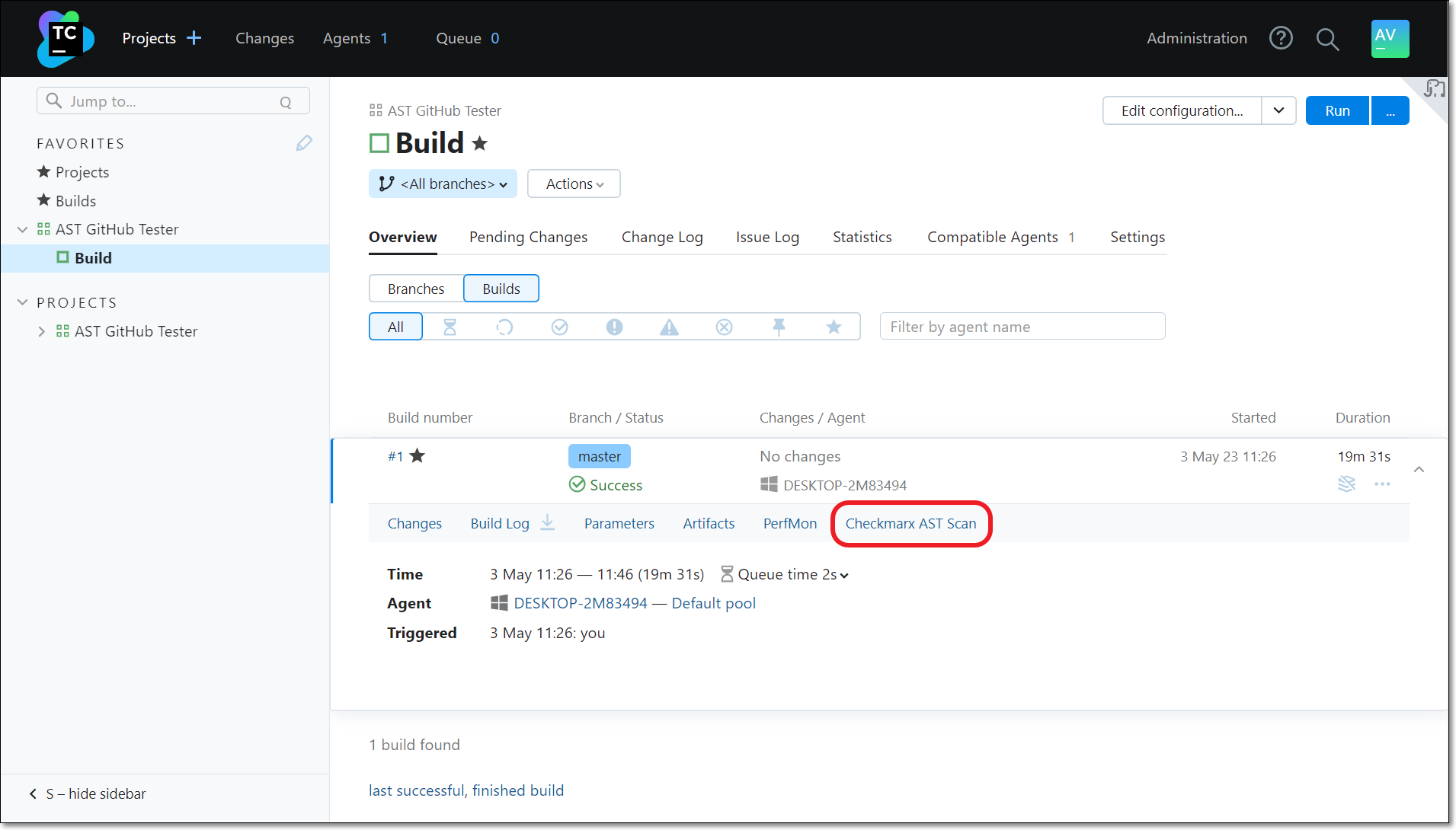The image size is (1456, 830).
Task: Click branch icon in All branches selector
Action: point(386,184)
